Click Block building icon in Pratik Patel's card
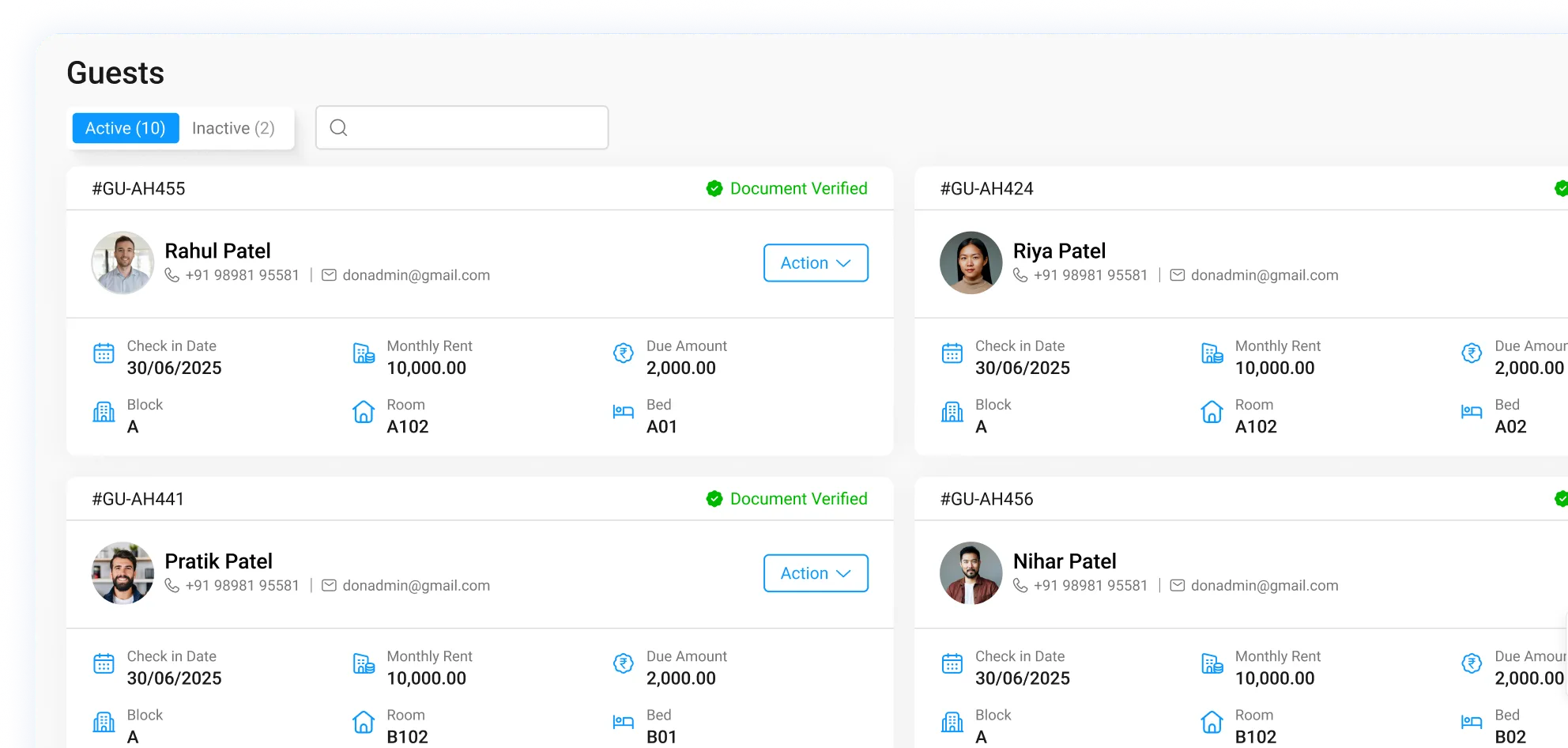1568x748 pixels. click(x=104, y=722)
